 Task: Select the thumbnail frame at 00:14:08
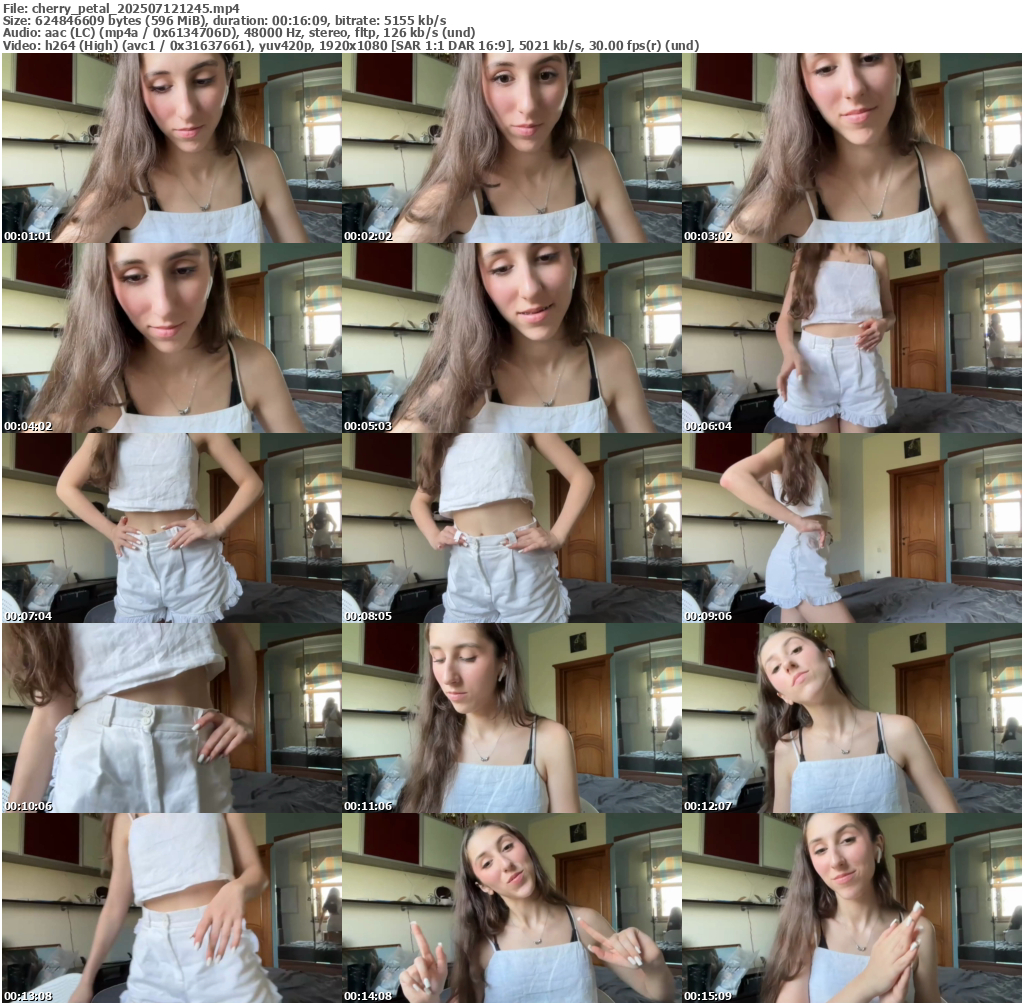tap(511, 908)
